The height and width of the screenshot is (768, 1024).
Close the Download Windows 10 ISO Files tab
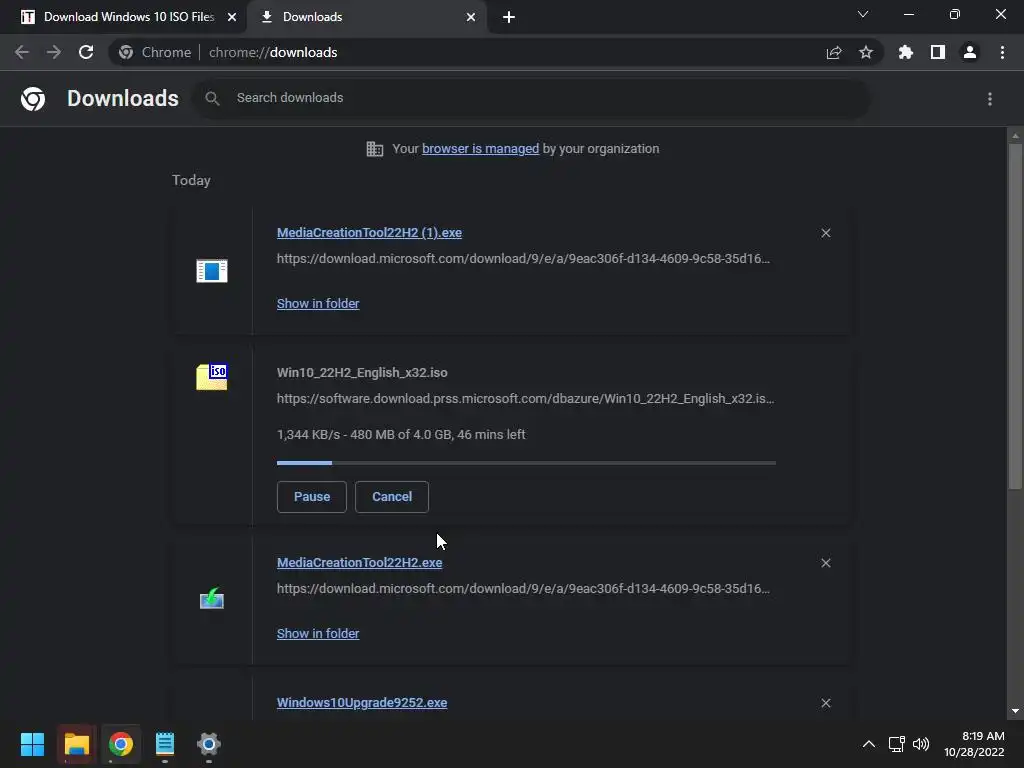232,17
